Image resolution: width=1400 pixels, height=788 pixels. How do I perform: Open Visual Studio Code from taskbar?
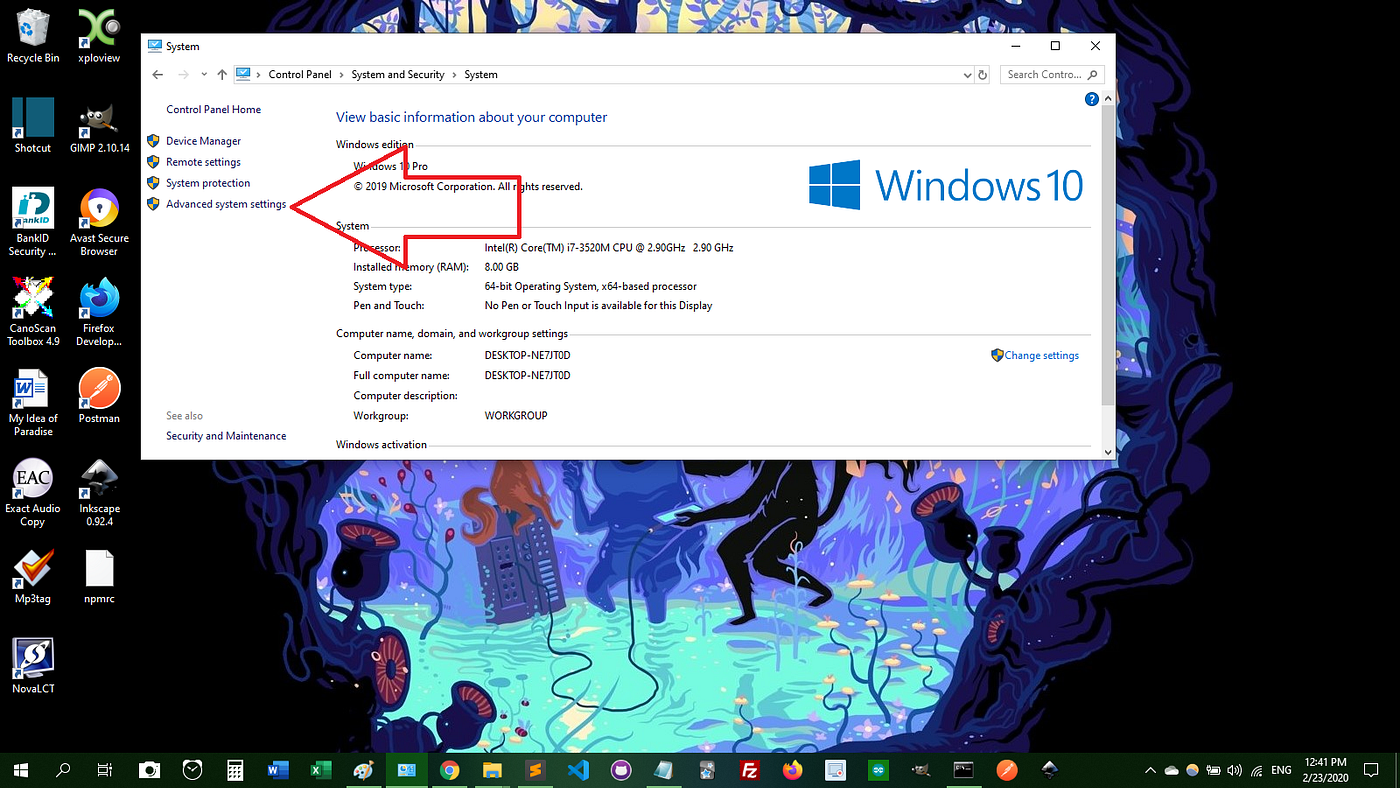[578, 770]
